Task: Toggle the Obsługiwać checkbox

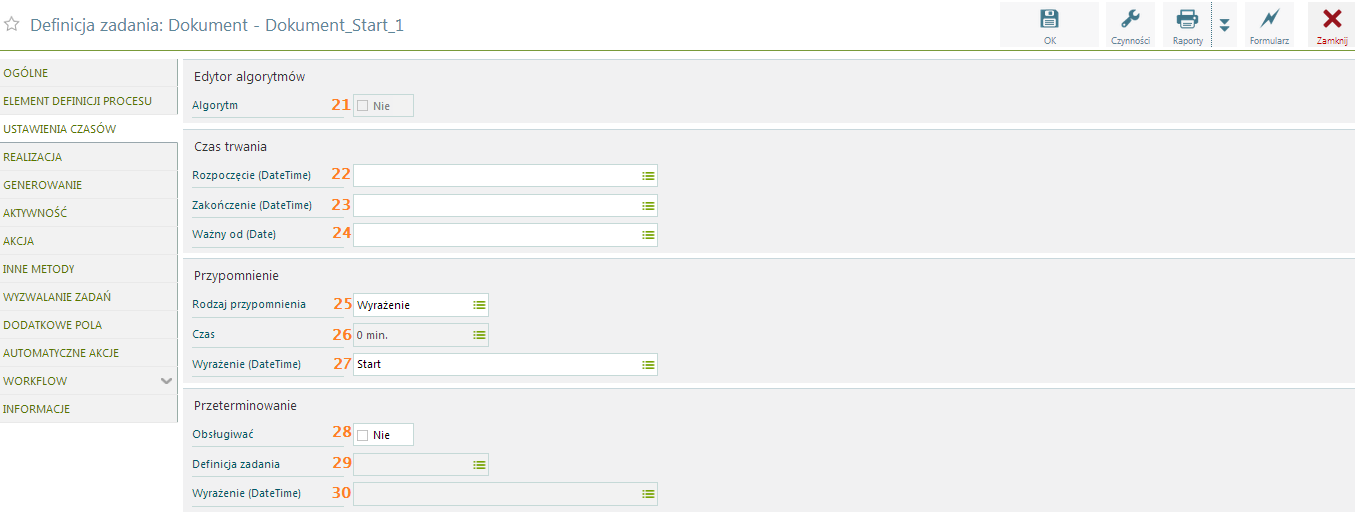Action: coord(363,435)
